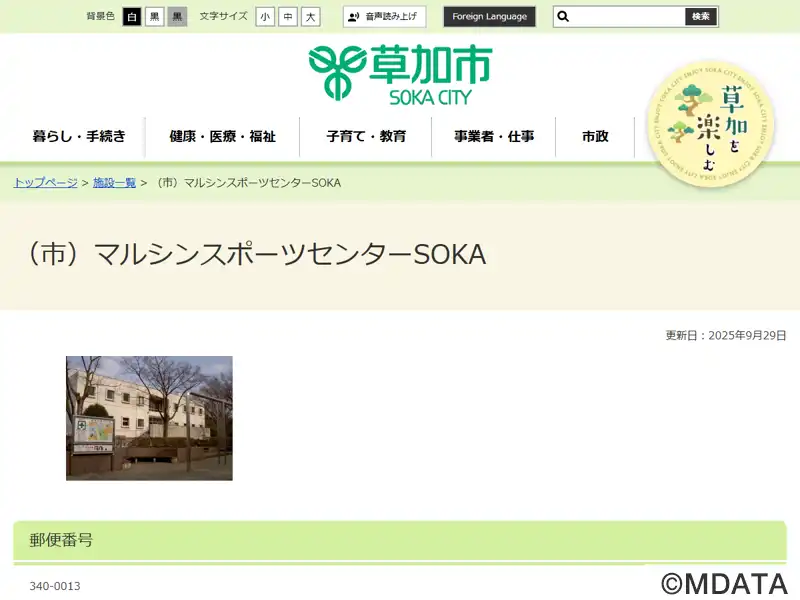Start the 音声読み上げ read-aloud feature
This screenshot has height=600, width=800.
tap(385, 17)
